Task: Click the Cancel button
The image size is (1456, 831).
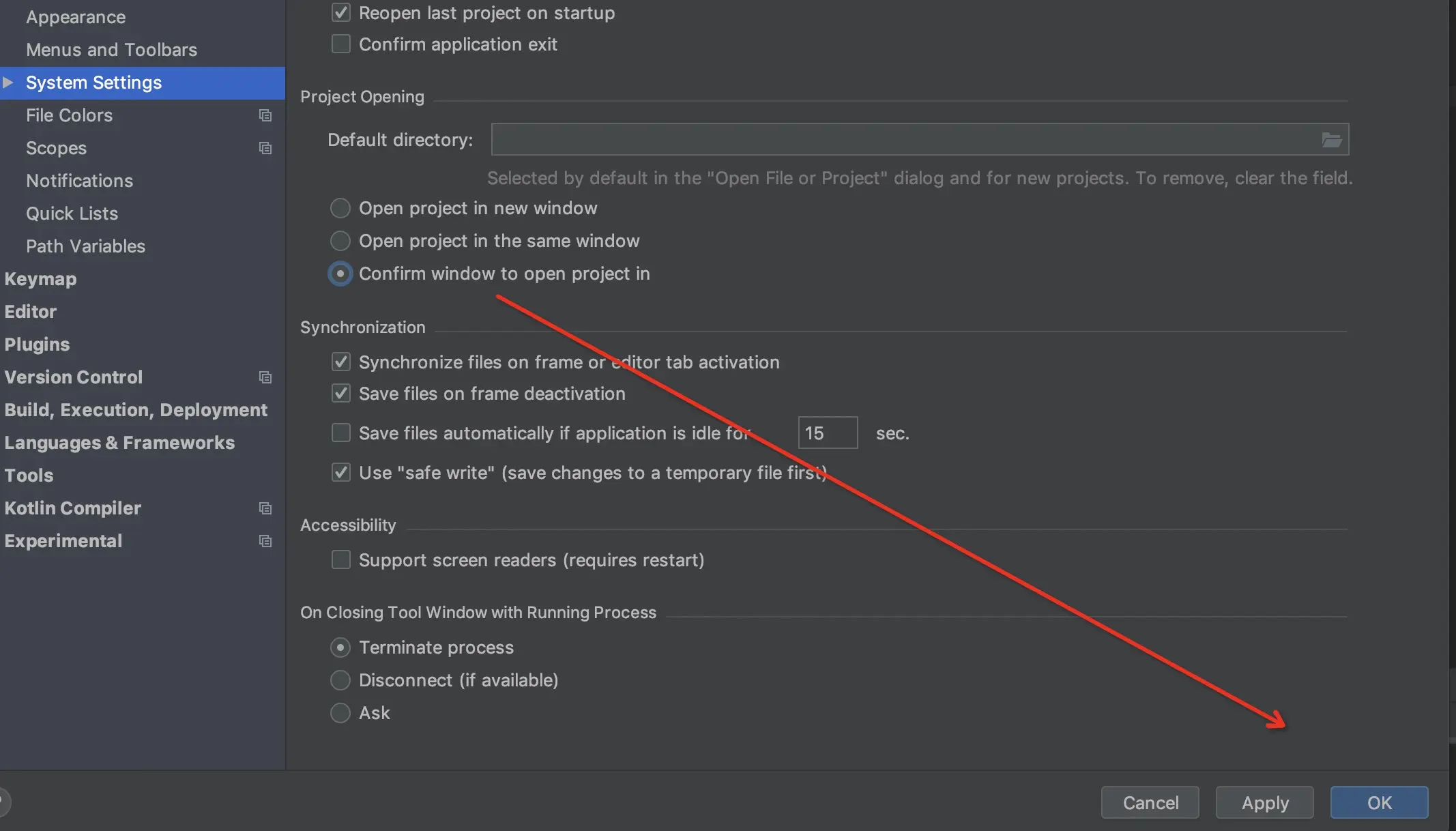Action: point(1150,802)
